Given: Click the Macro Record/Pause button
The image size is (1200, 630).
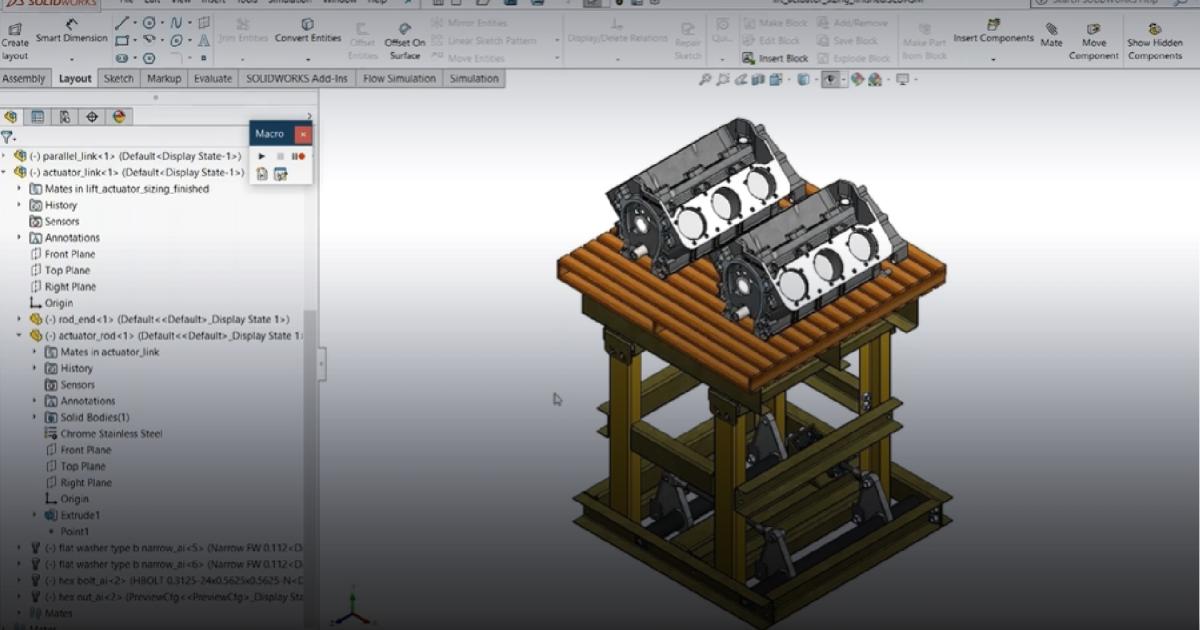Looking at the screenshot, I should tap(298, 156).
